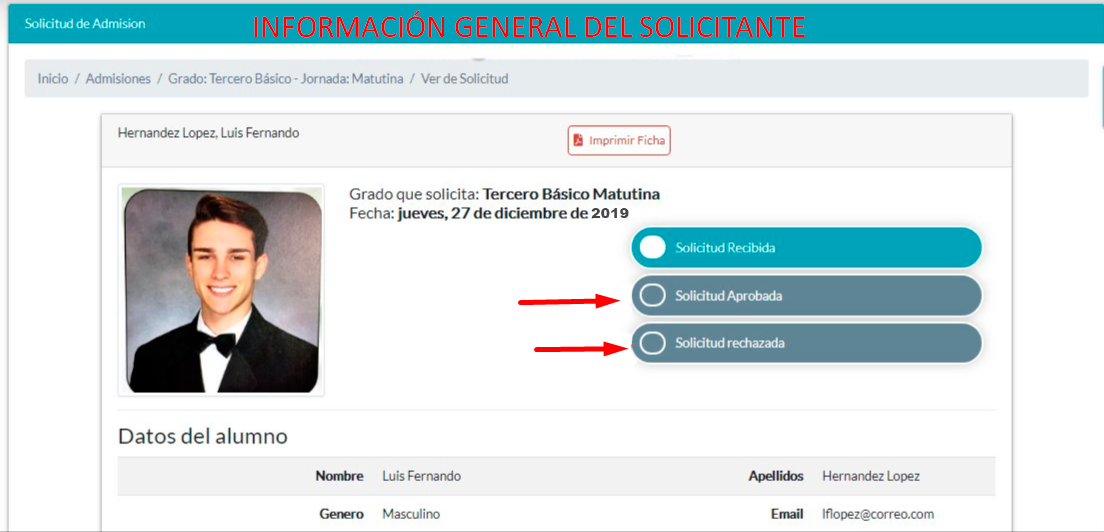1104x532 pixels.
Task: Click the Datos del alumno section heading
Action: click(203, 436)
